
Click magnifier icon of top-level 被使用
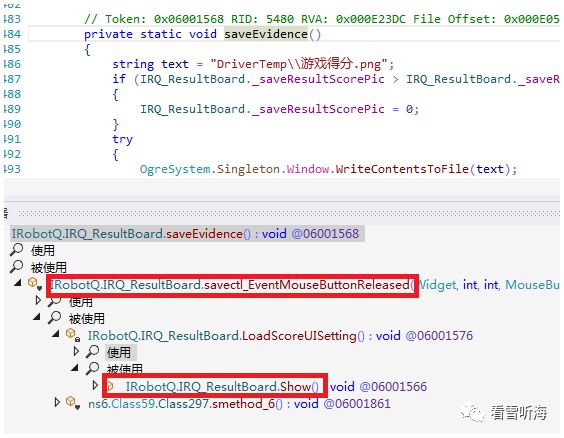coord(17,266)
